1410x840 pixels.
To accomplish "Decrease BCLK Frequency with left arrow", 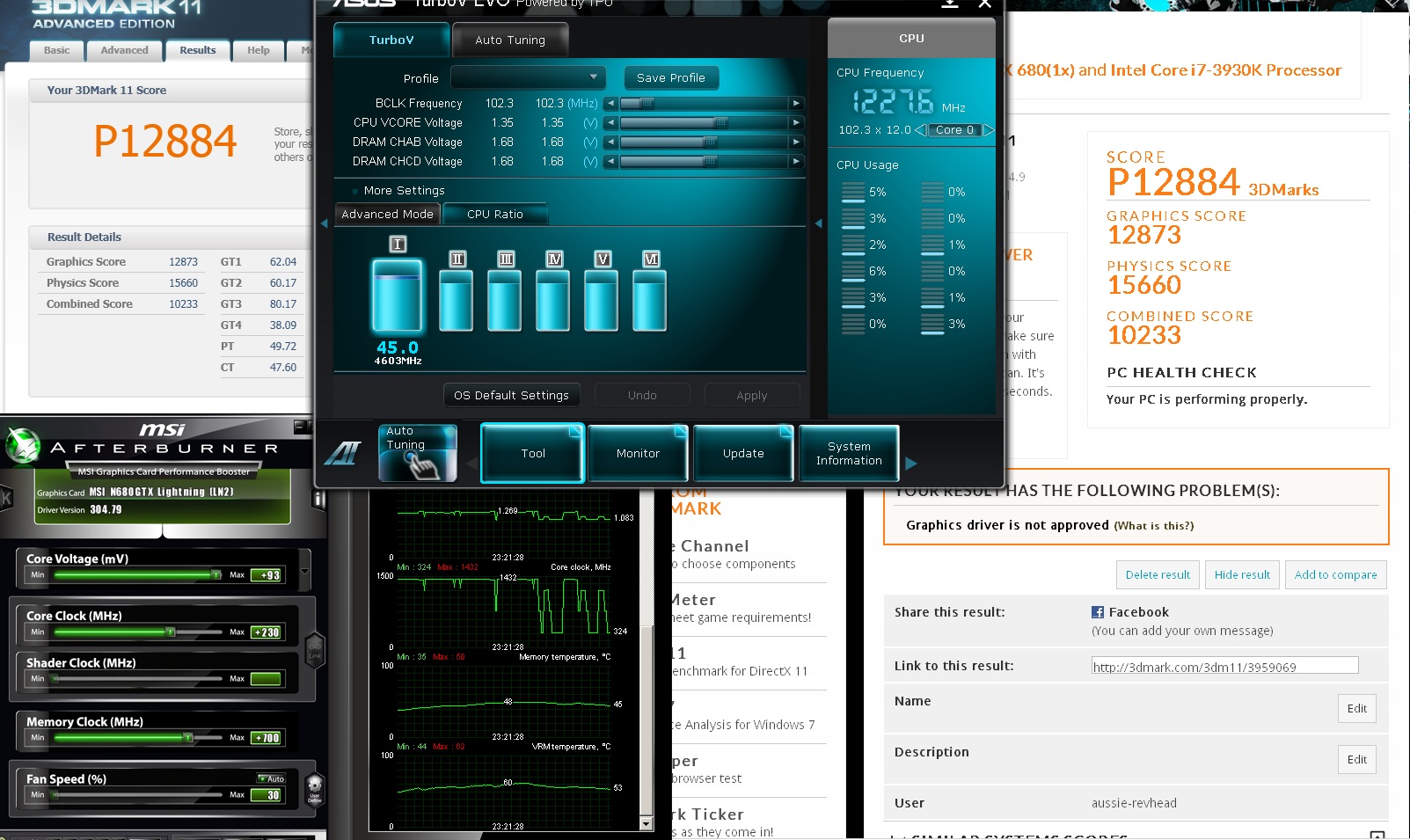I will 610,103.
